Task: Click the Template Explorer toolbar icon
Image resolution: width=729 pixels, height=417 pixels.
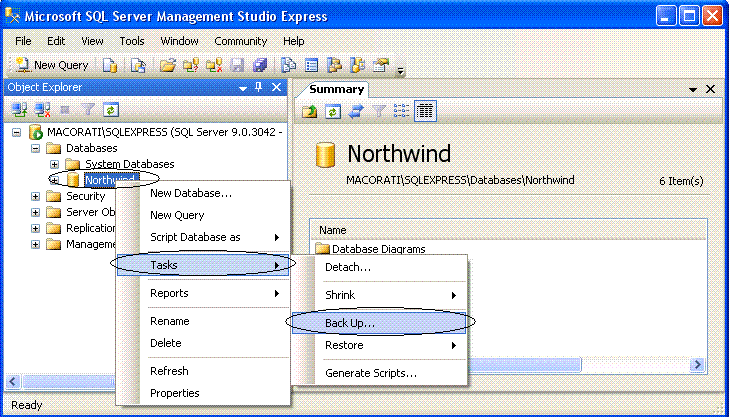Action: point(357,65)
